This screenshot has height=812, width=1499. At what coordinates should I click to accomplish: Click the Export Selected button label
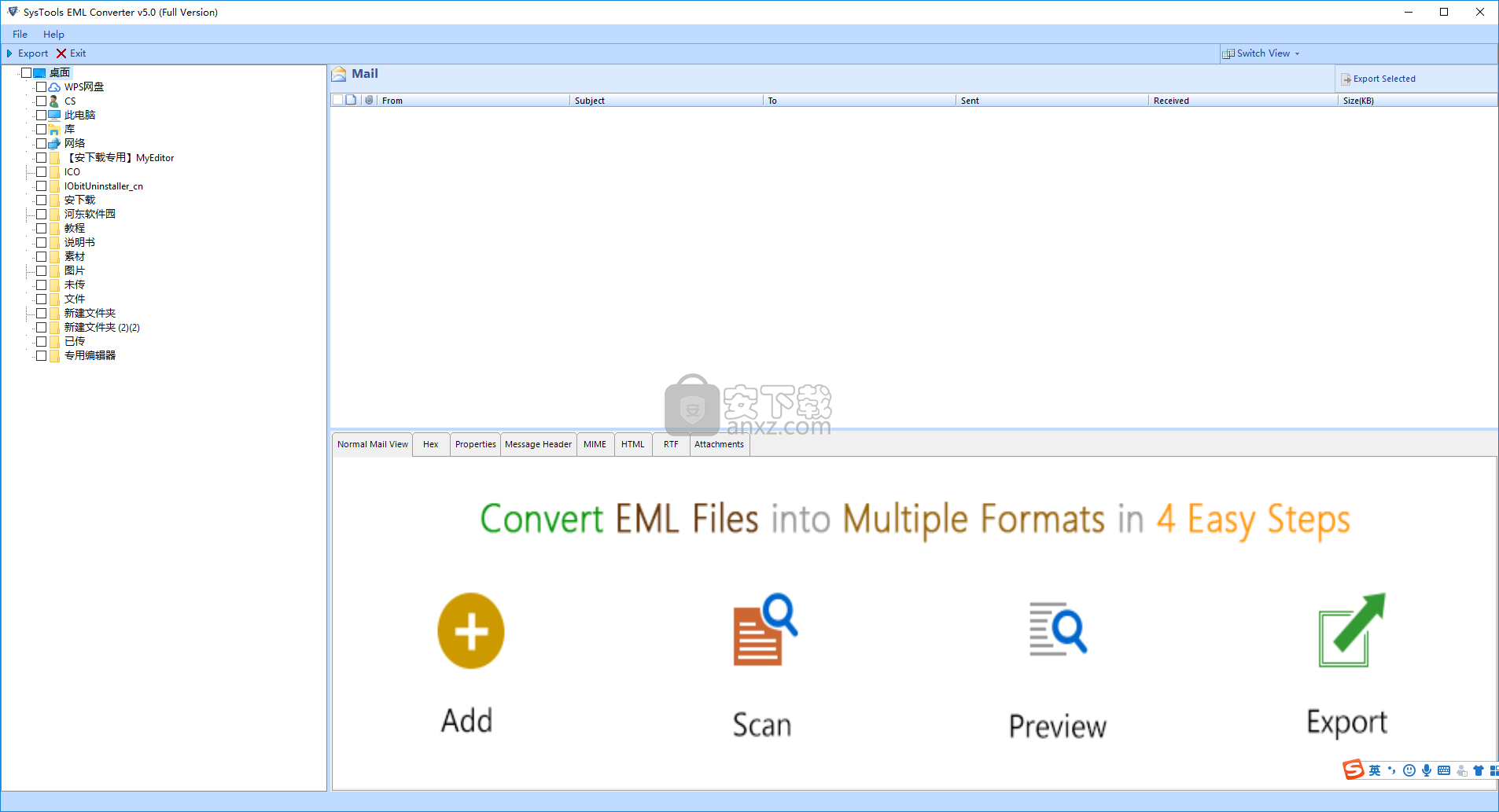(1384, 79)
